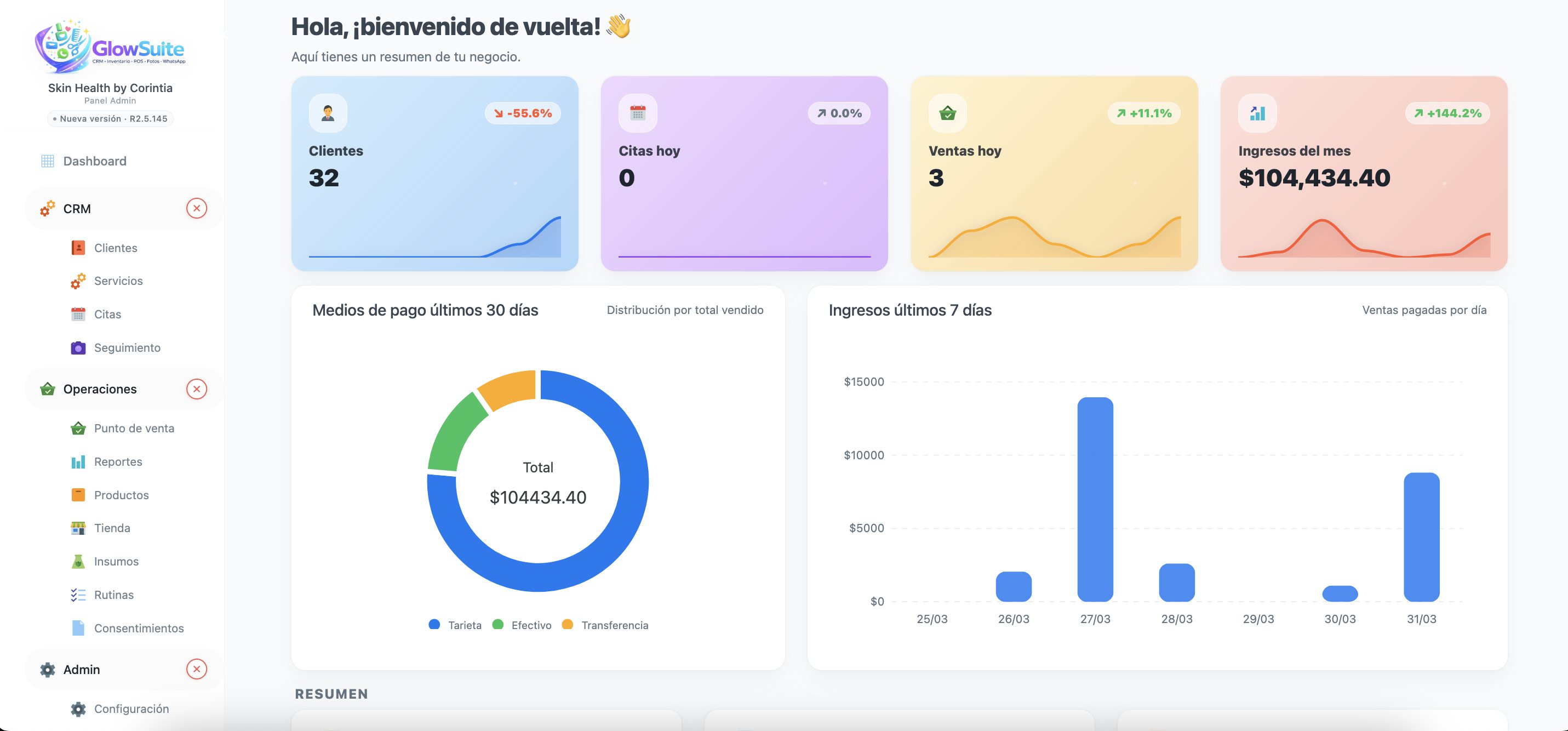The width and height of the screenshot is (1568, 731).
Task: Toggle Efectivo legend entry in donut chart
Action: [x=522, y=625]
